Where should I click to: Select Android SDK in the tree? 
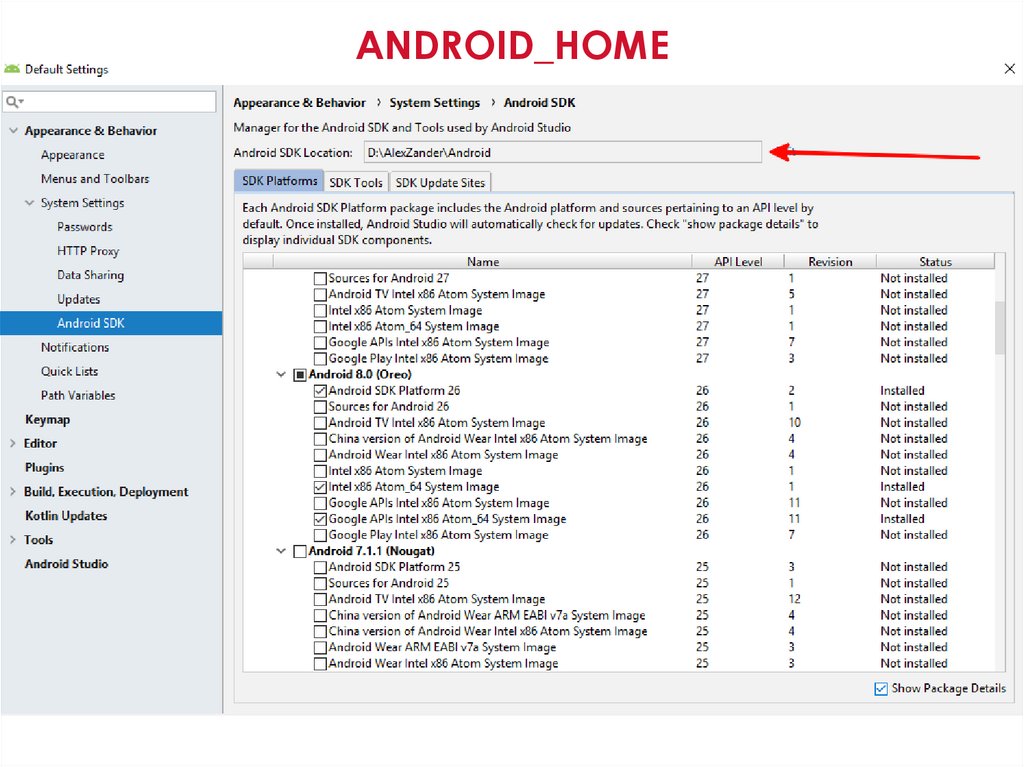111,323
